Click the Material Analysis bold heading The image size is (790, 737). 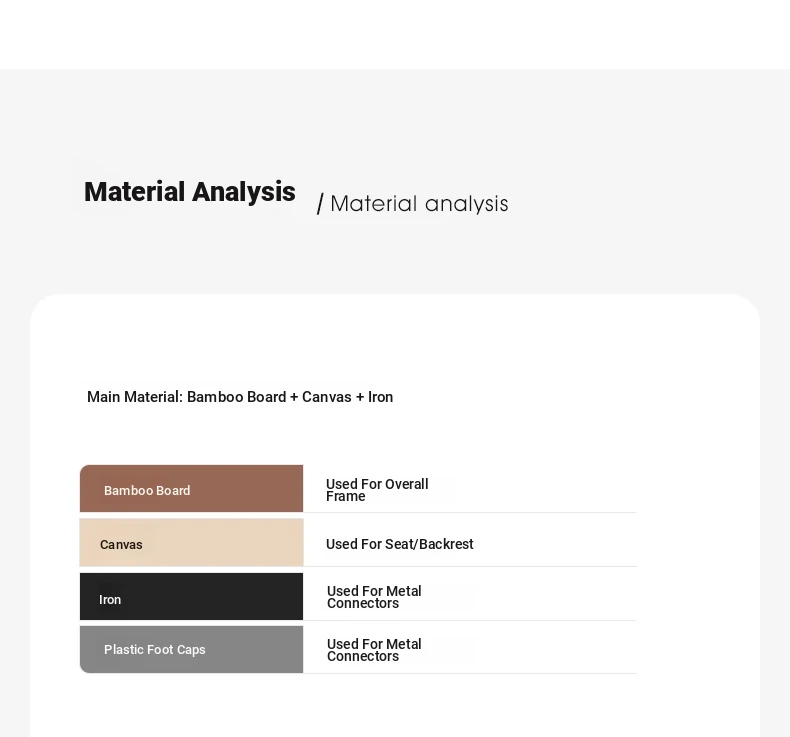pos(189,192)
